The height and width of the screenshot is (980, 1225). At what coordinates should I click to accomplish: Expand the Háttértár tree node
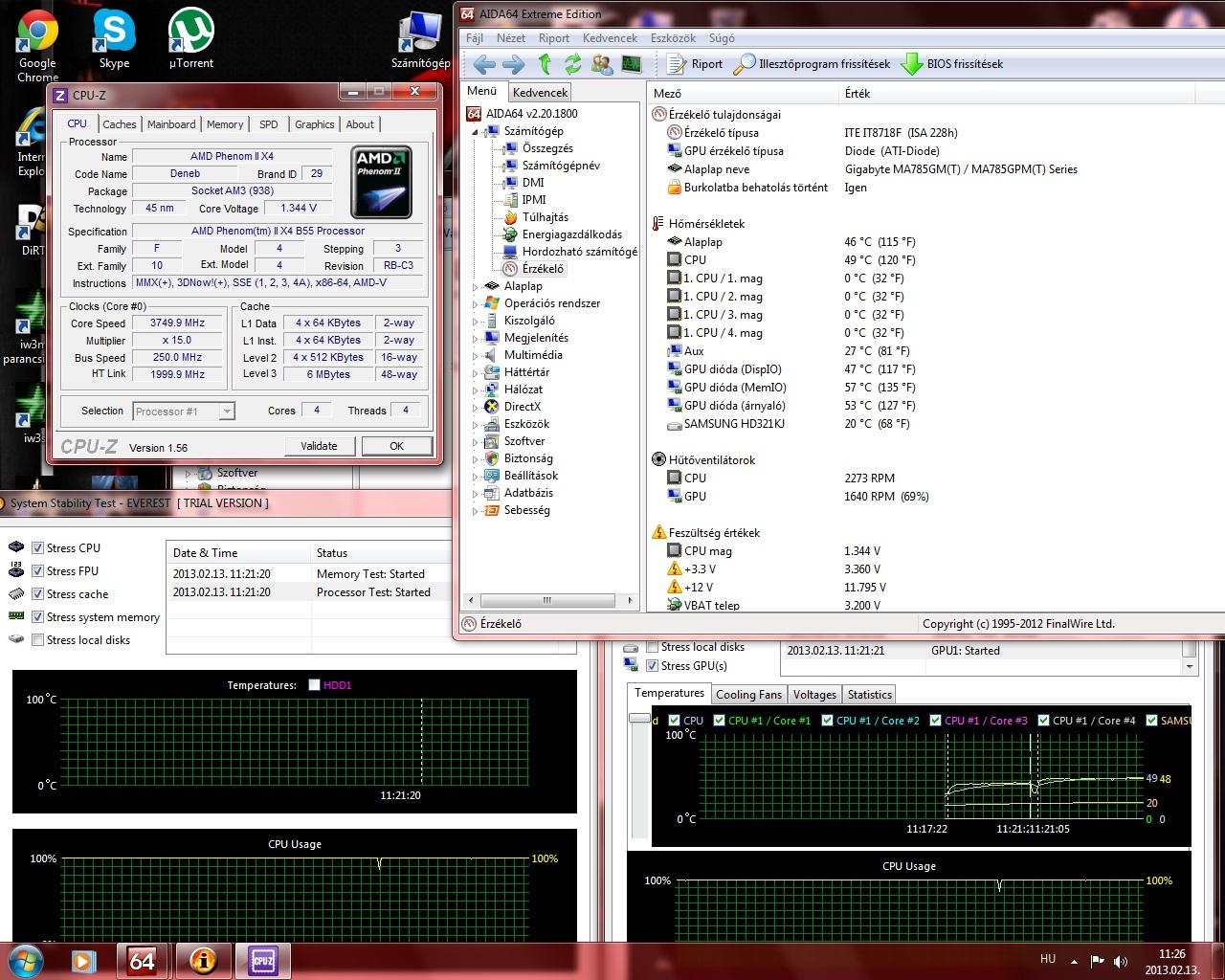(x=475, y=372)
